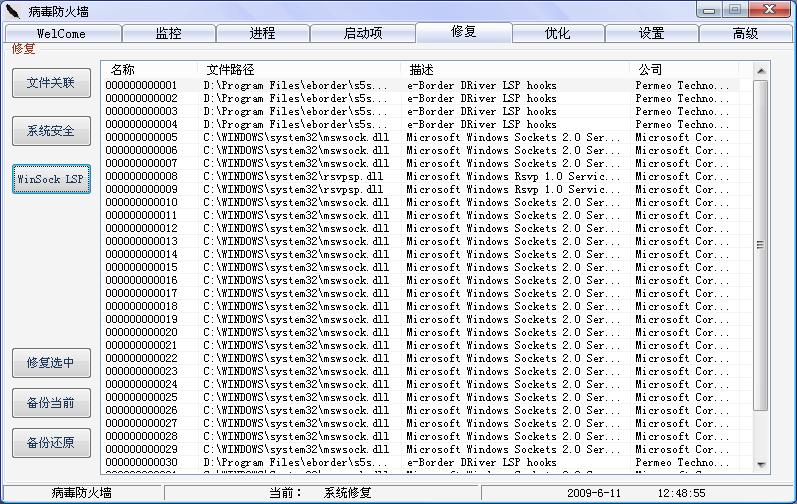Click the 备份当前 button

pyautogui.click(x=51, y=403)
